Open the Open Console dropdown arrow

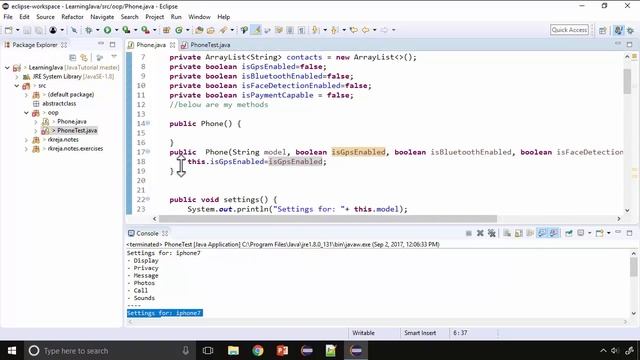[x=609, y=233]
